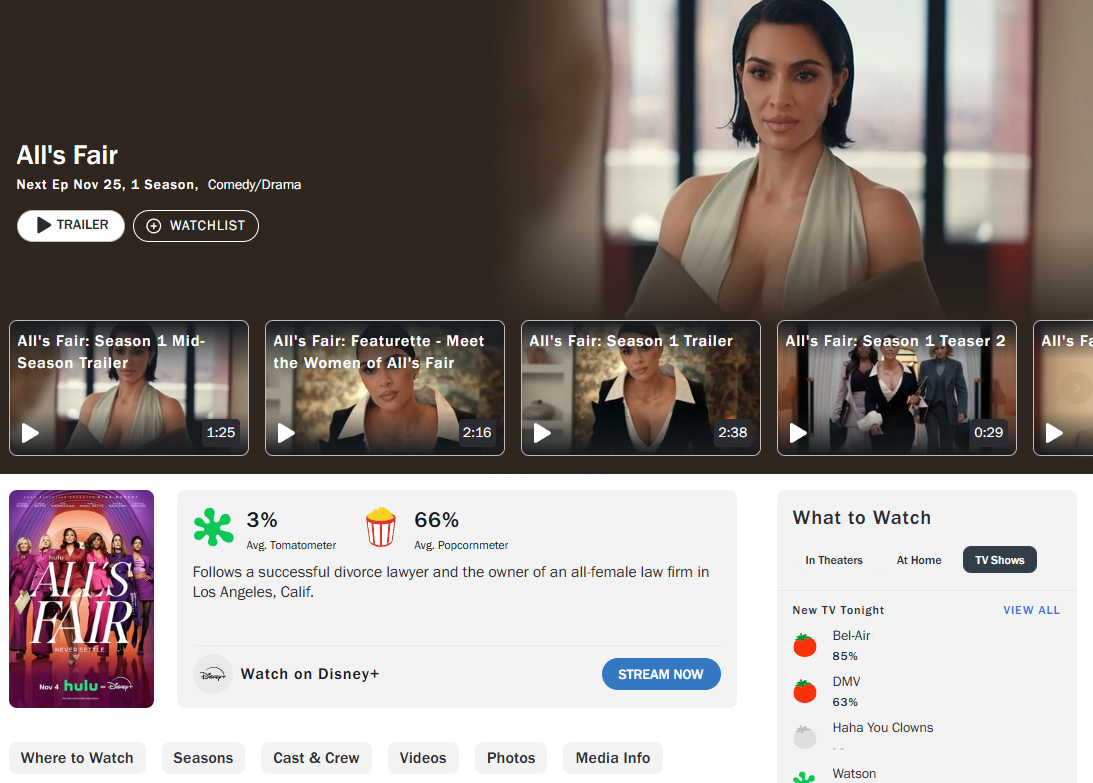Switch to the In Theaters tab
The width and height of the screenshot is (1093, 783).
834,560
